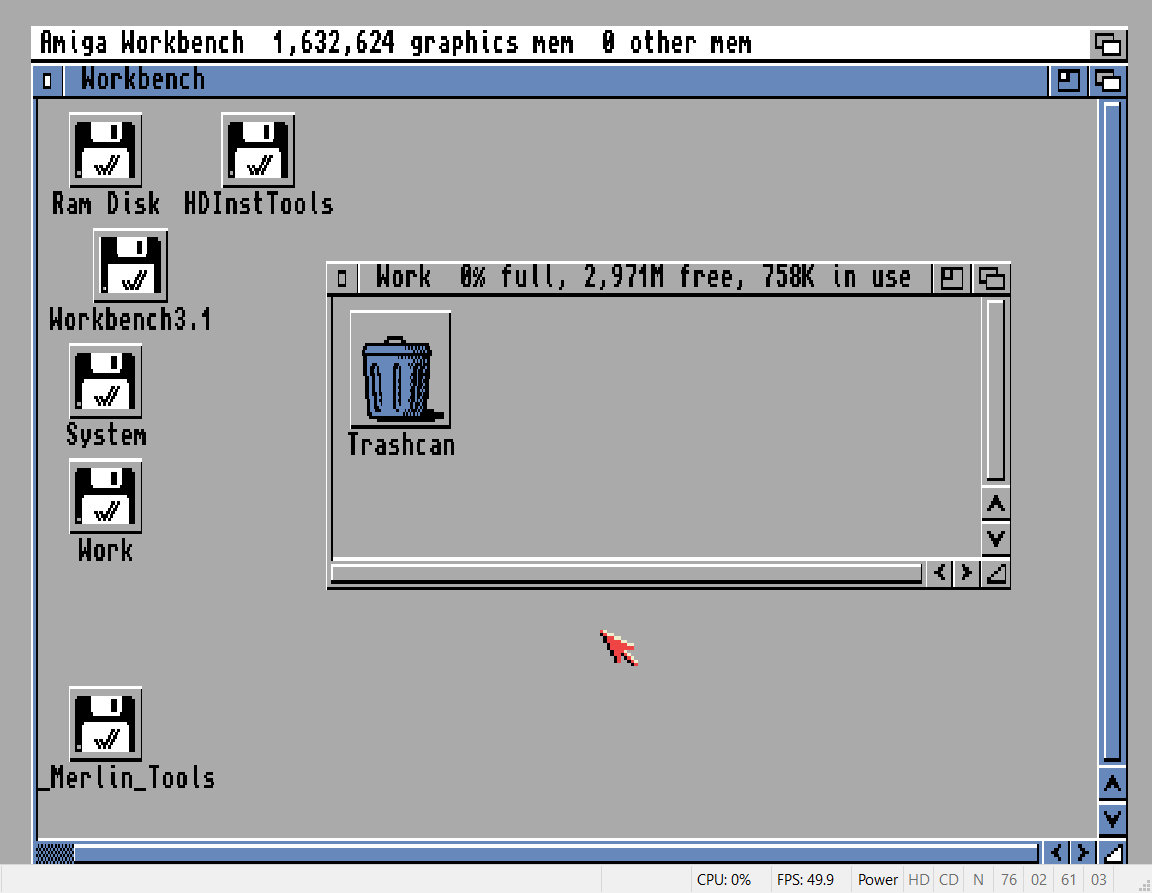Select the System disk icon
The width and height of the screenshot is (1152, 893).
click(106, 381)
